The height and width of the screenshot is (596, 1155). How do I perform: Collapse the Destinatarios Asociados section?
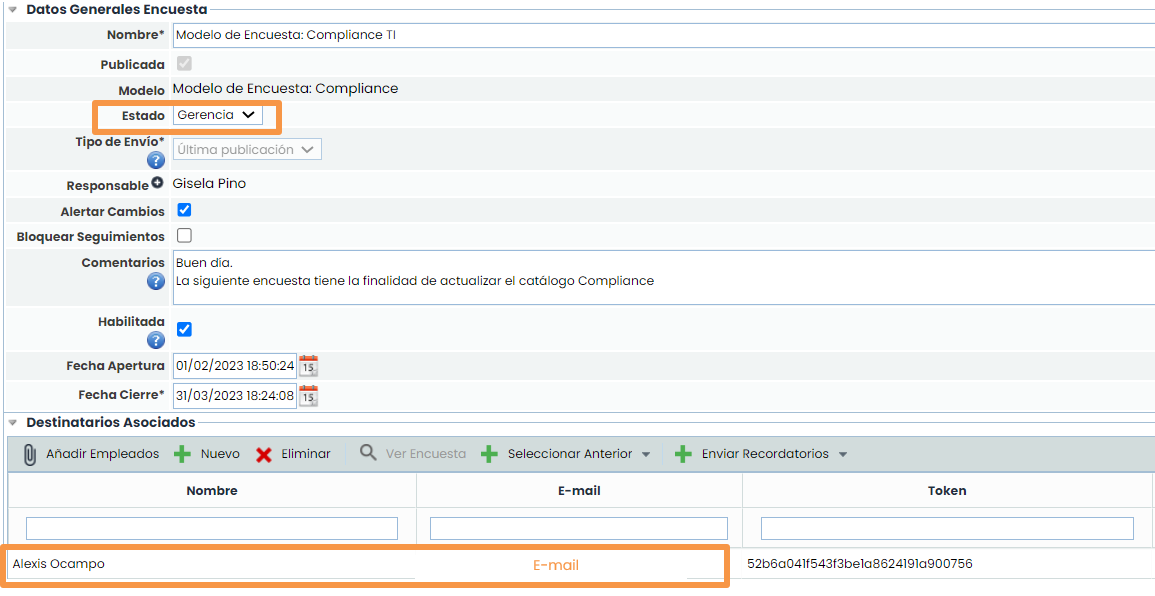point(13,423)
